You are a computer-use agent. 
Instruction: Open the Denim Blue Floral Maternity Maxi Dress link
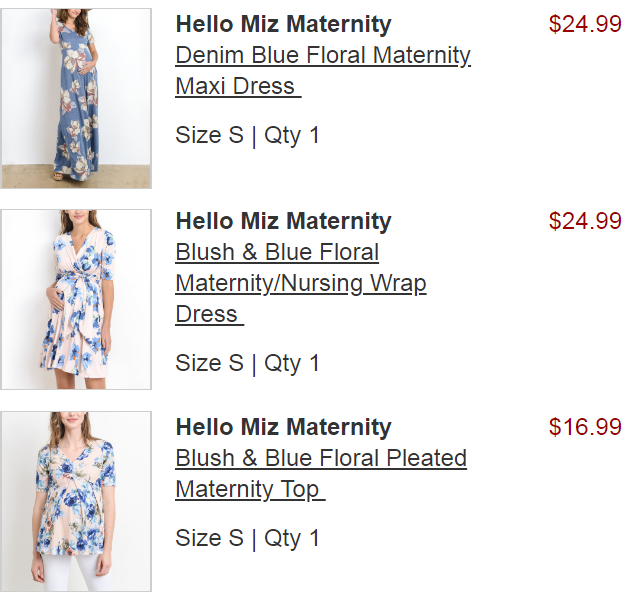tap(322, 56)
